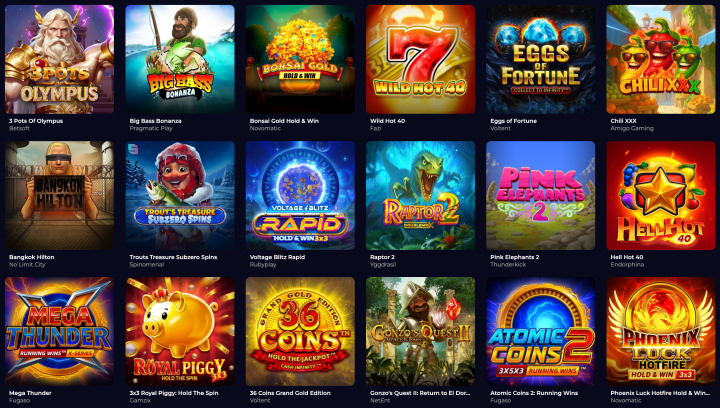Select the Bangkok Hilton game tile

click(x=59, y=196)
